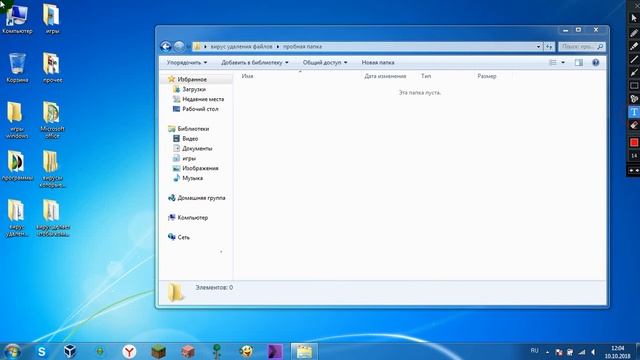The width and height of the screenshot is (640, 360).
Task: Go back with the Explorer back arrow
Action: click(x=165, y=47)
